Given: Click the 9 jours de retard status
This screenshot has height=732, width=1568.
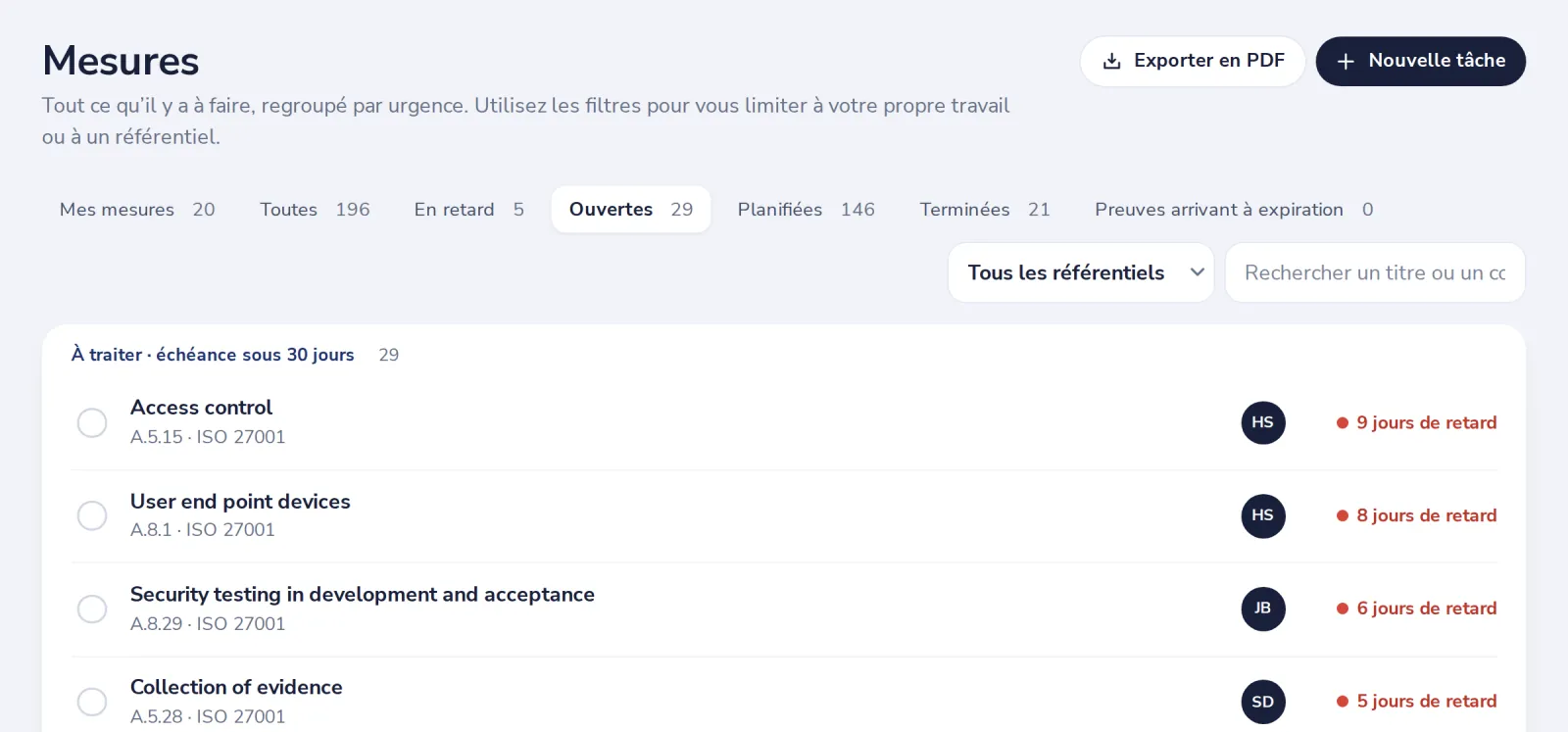Looking at the screenshot, I should tap(1416, 422).
